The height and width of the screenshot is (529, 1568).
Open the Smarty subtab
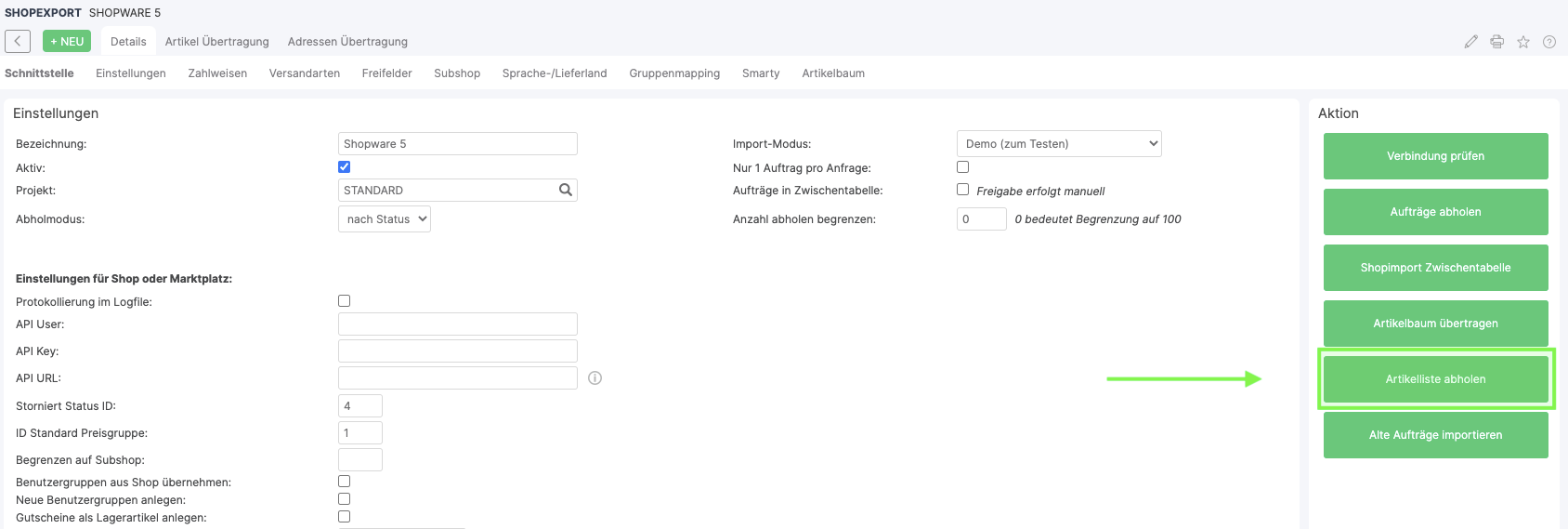761,73
